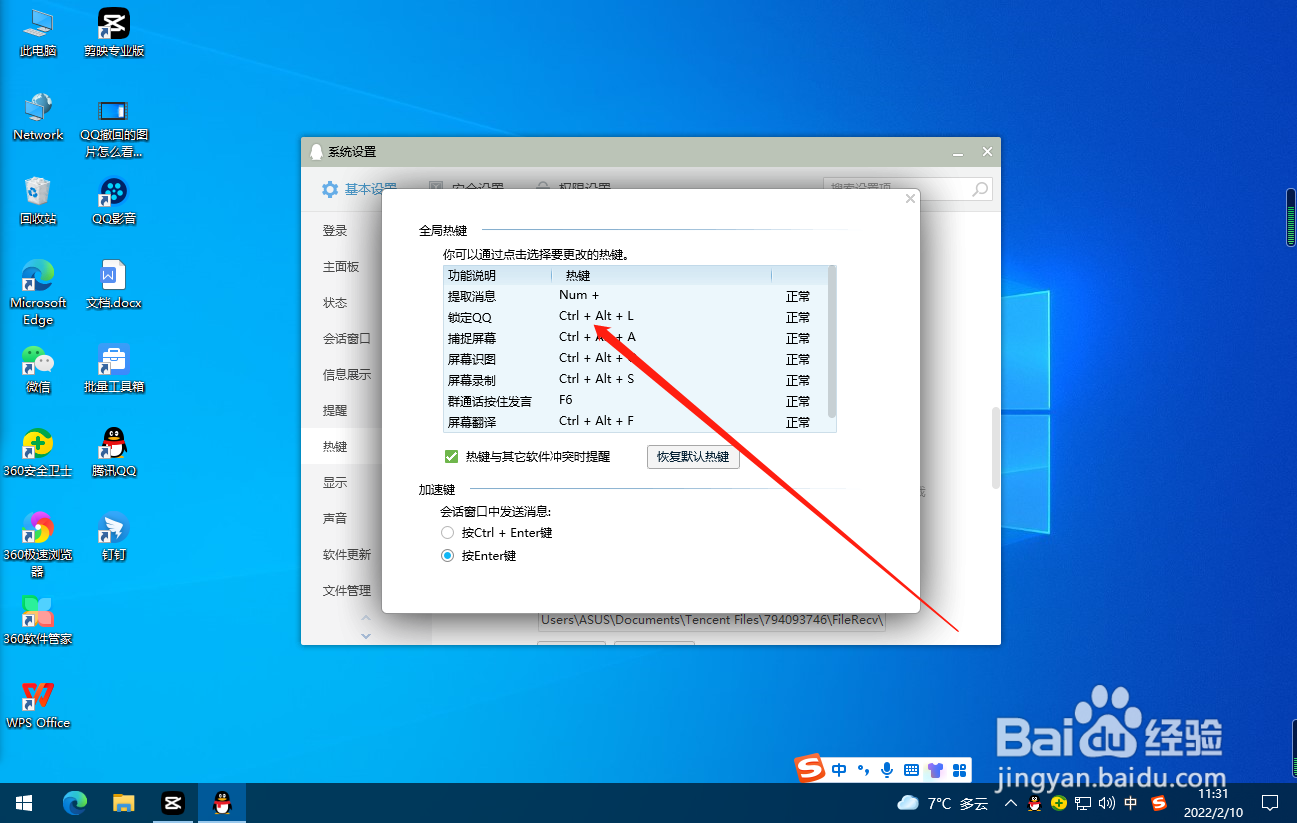Click QQ penguin tray icon
The image size is (1297, 823).
(1035, 803)
